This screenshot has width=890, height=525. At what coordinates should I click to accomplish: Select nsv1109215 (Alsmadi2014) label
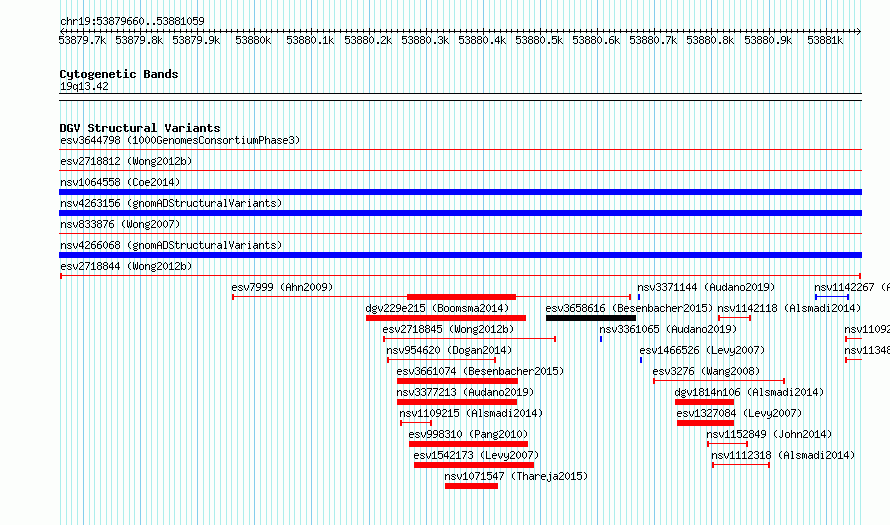point(471,413)
